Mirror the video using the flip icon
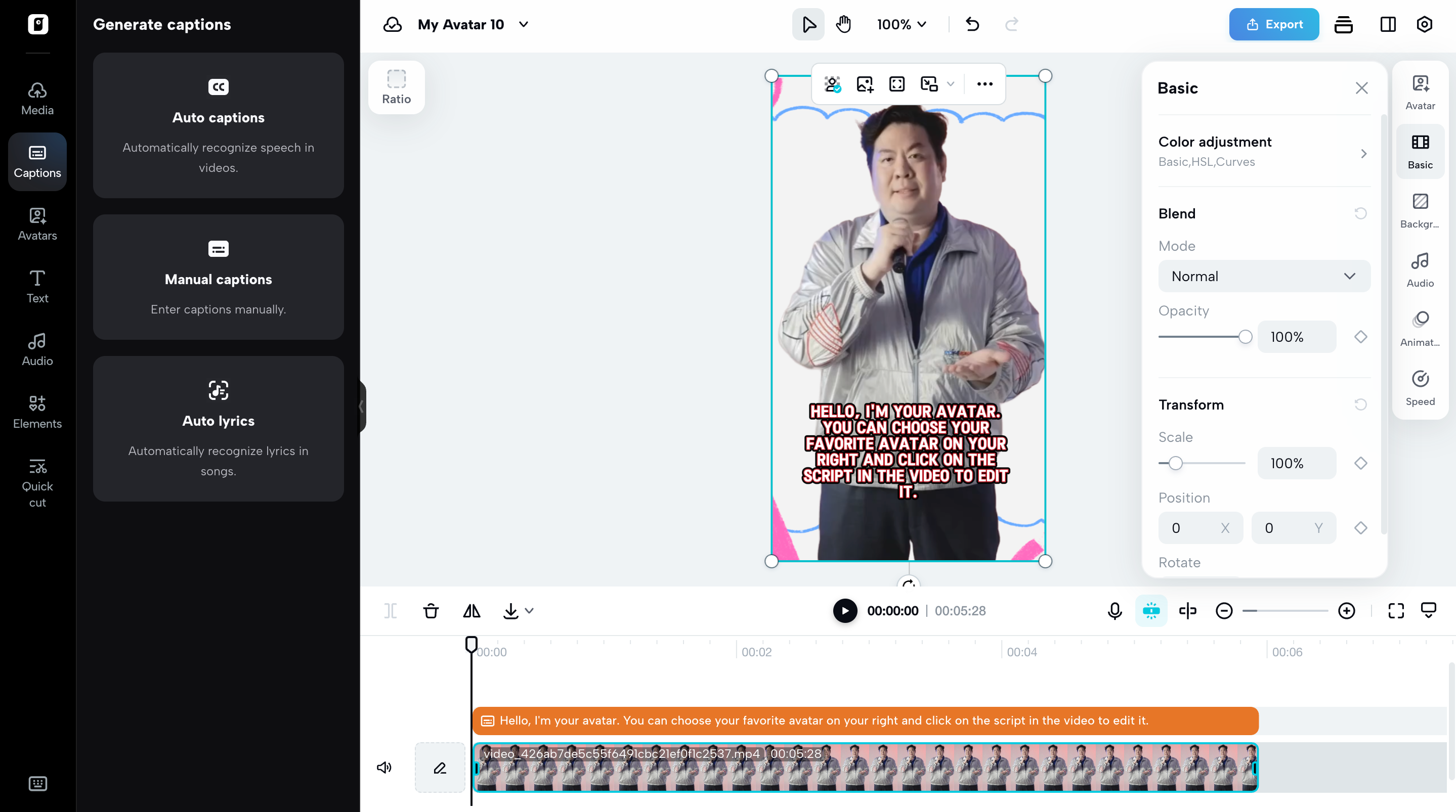1456x812 pixels. coord(472,611)
